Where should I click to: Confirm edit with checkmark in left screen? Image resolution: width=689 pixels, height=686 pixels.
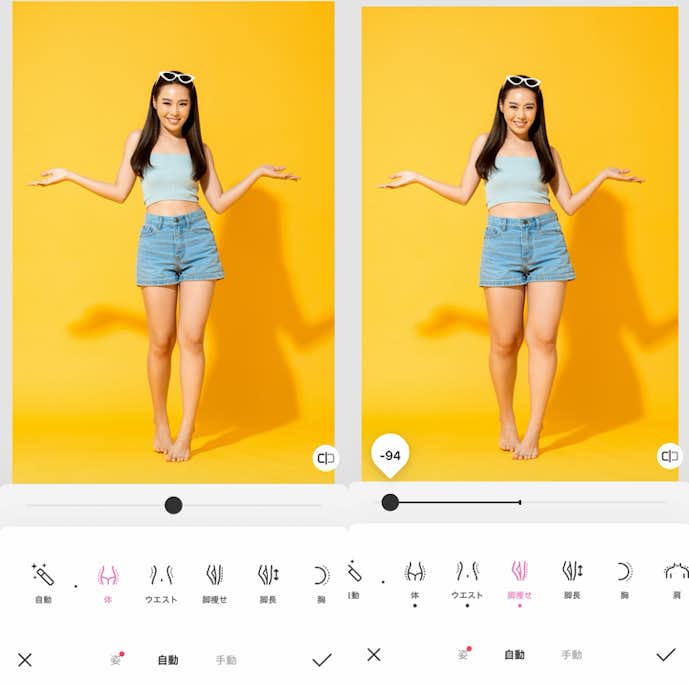tap(322, 660)
